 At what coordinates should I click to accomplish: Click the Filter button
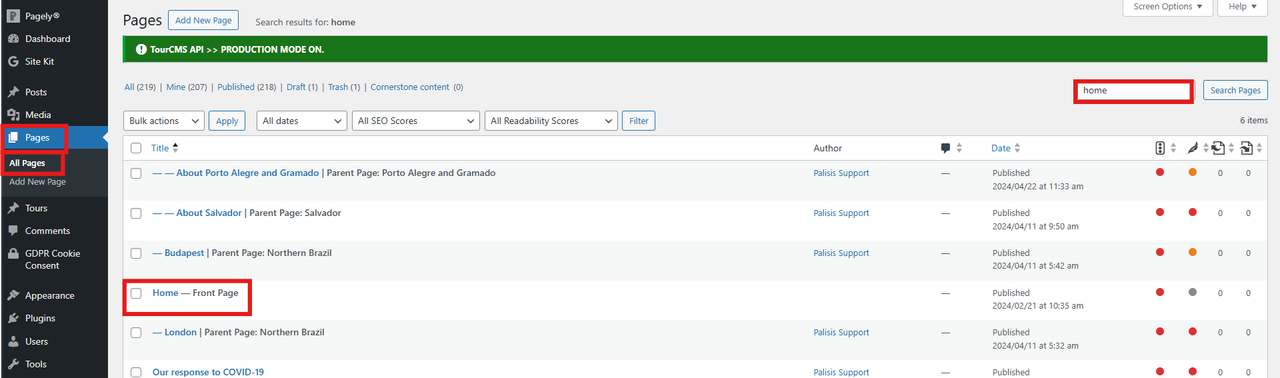[638, 121]
